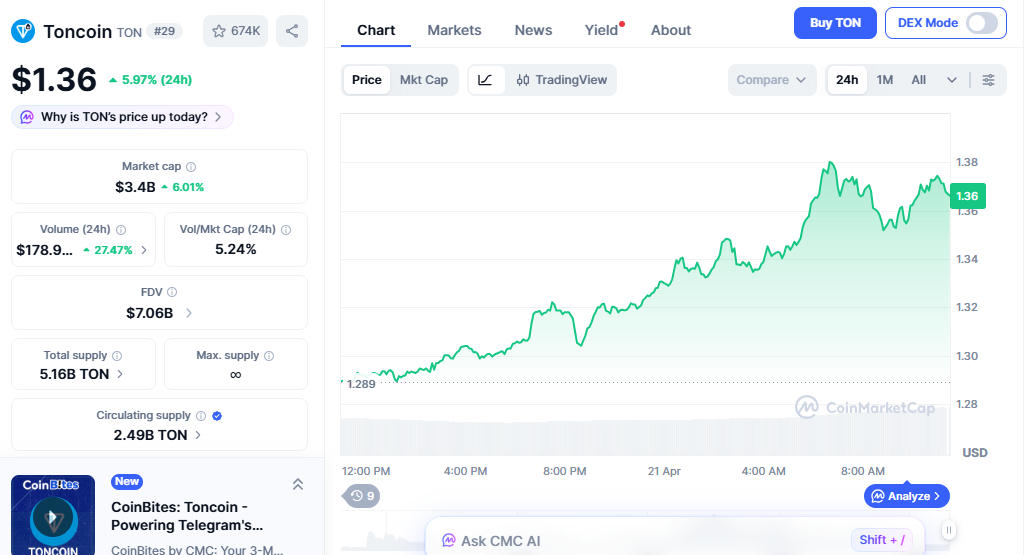
Task: Click the 5.16B TON total supply value
Action: pyautogui.click(x=74, y=374)
